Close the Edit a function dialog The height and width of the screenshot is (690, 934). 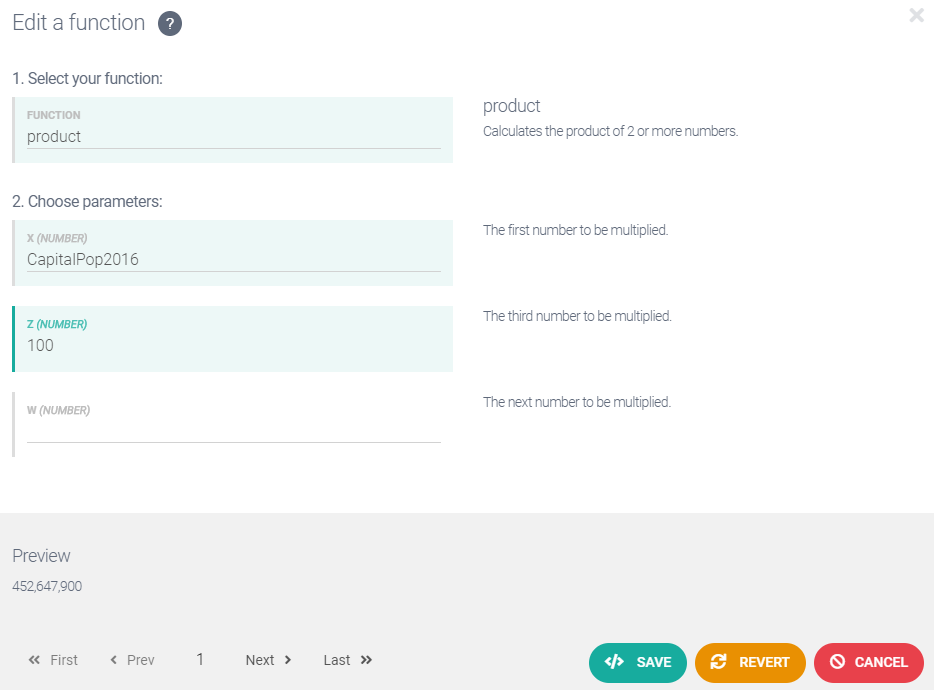916,15
